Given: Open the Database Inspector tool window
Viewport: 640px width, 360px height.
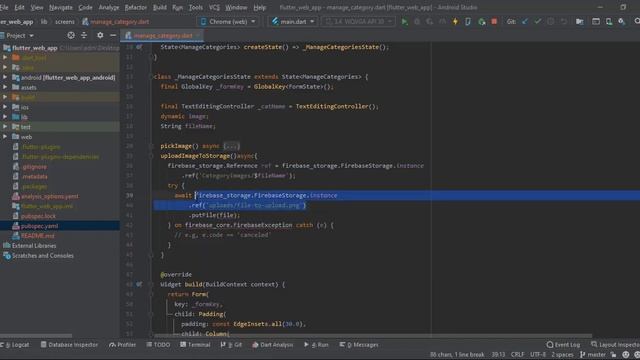Looking at the screenshot, I should (69, 345).
